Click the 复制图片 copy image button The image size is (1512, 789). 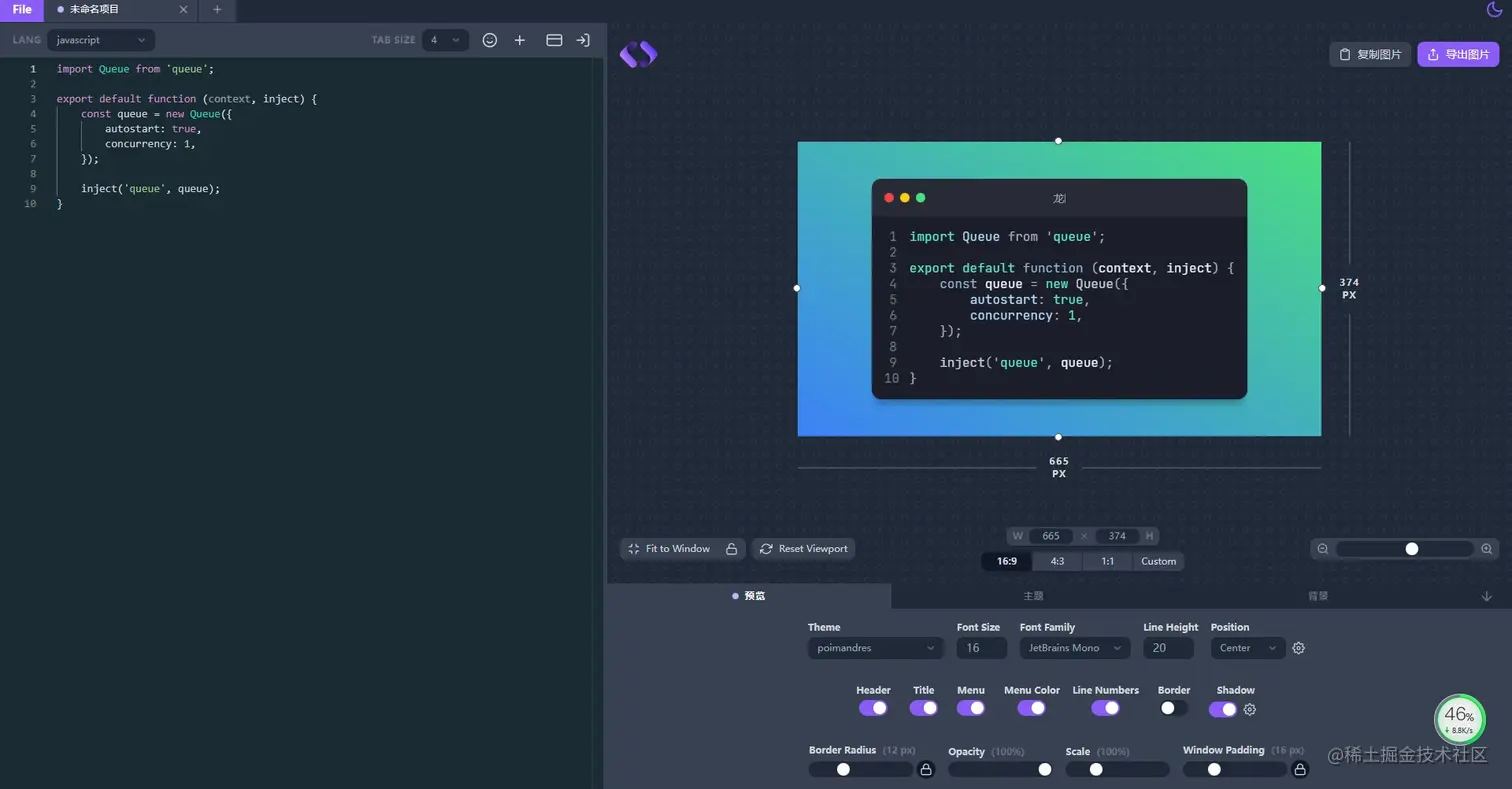(1370, 54)
